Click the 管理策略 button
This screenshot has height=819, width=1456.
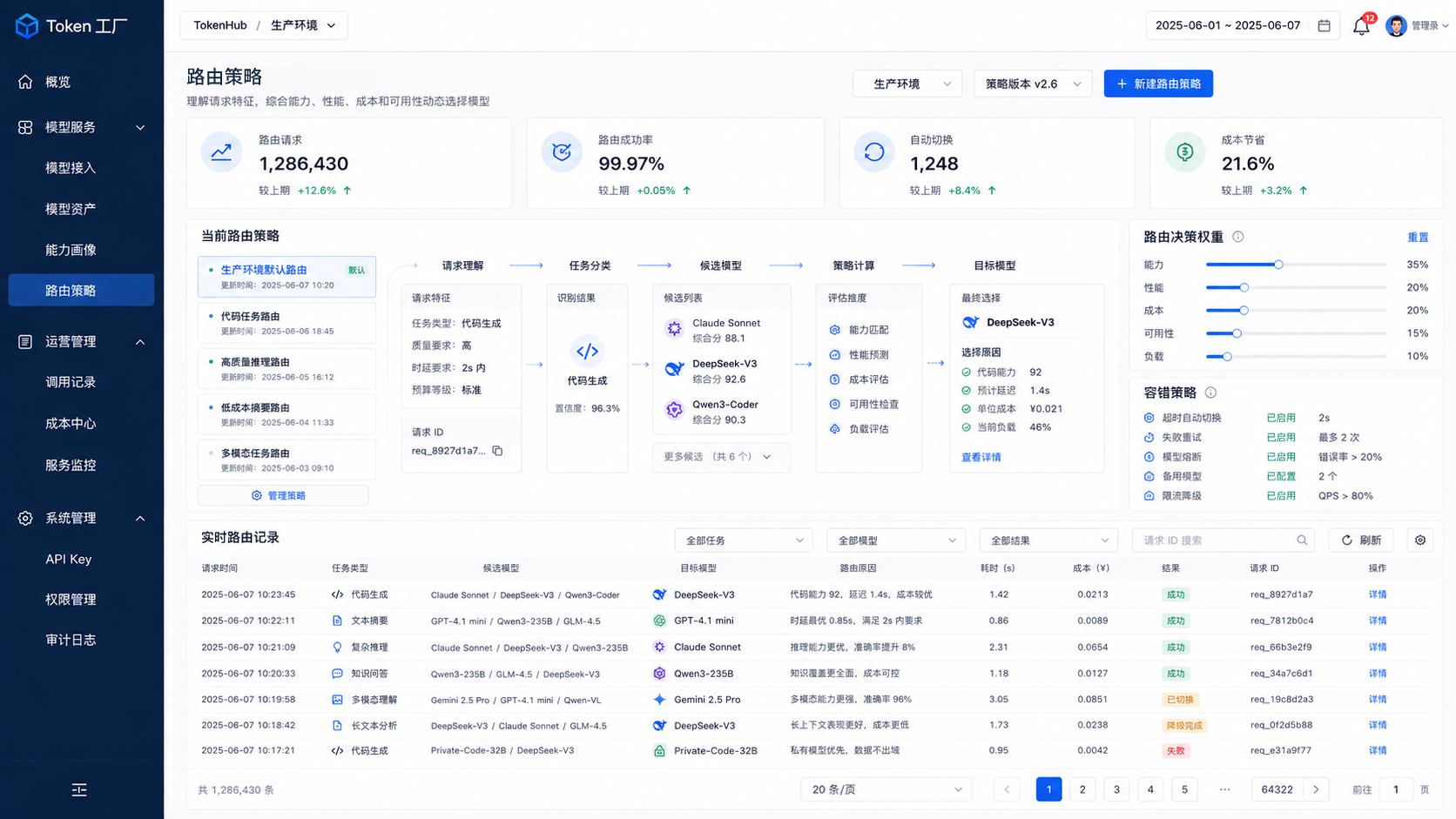(283, 495)
